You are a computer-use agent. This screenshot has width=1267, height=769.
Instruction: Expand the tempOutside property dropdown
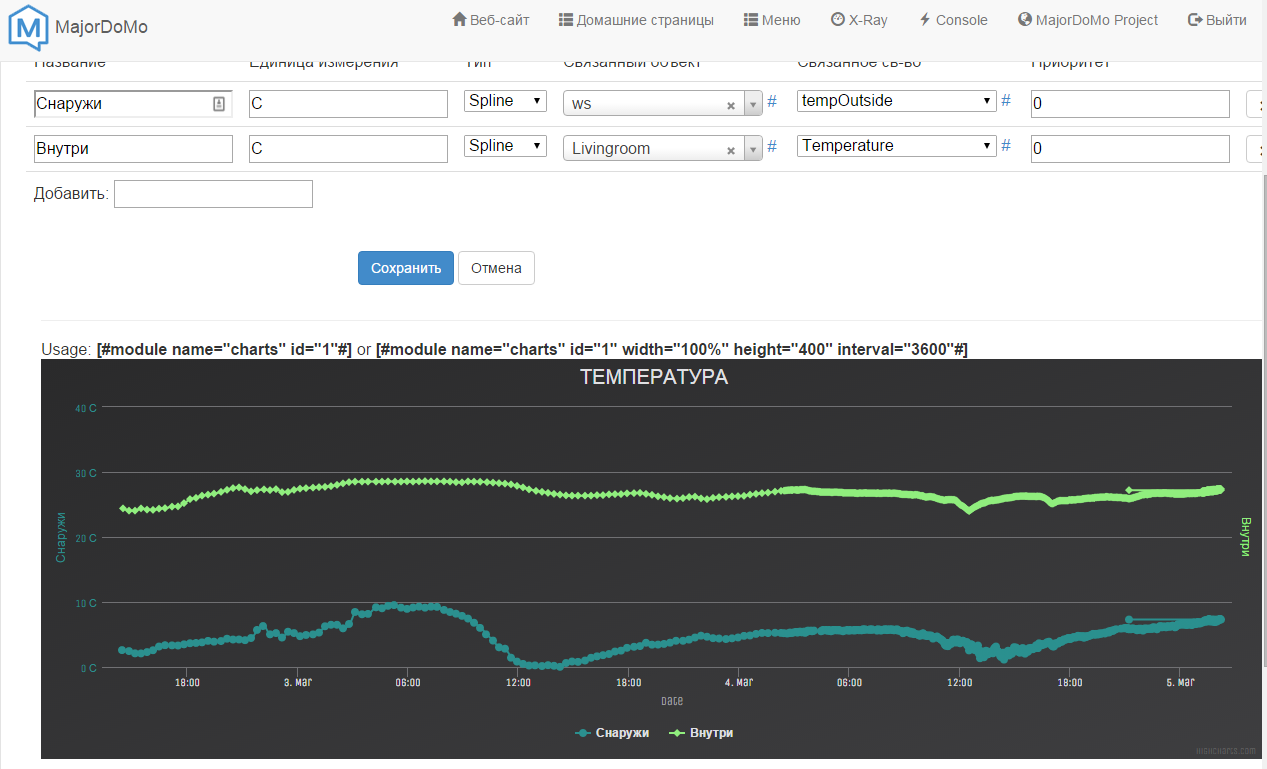tap(896, 101)
